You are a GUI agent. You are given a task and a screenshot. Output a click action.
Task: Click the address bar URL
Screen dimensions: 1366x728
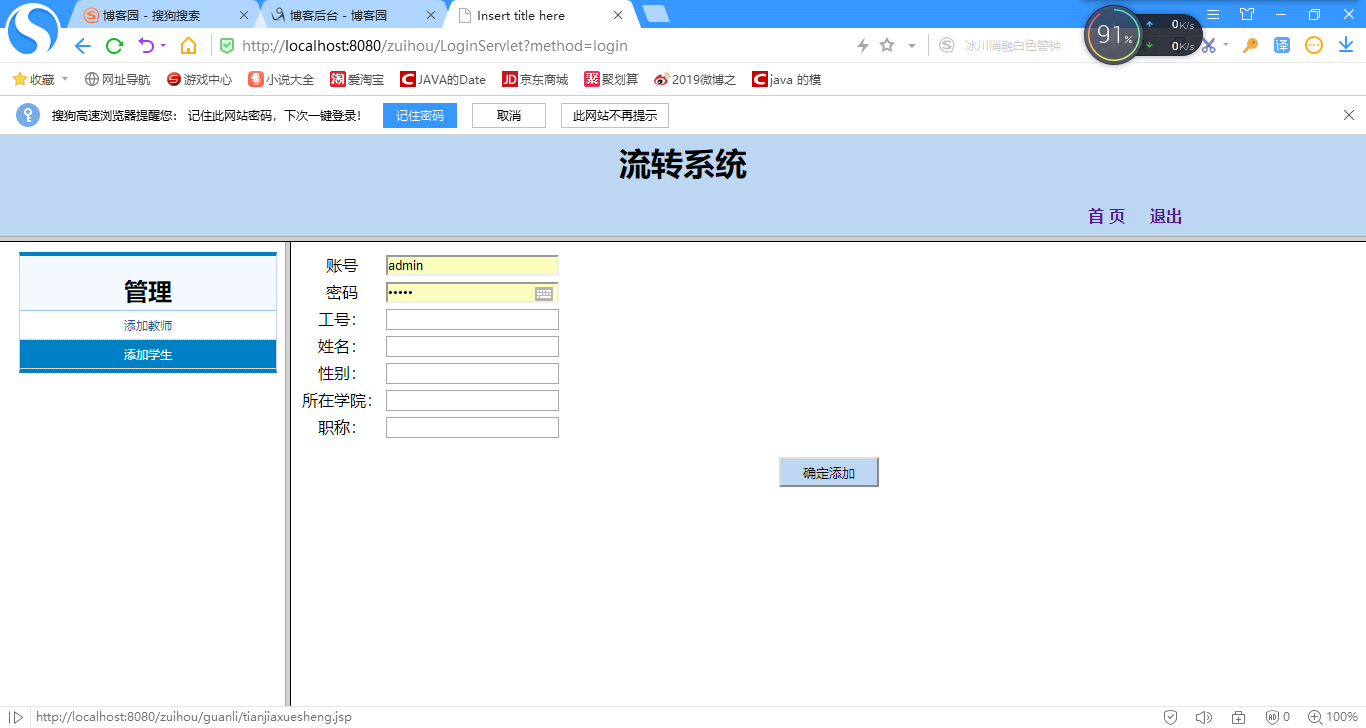(435, 46)
